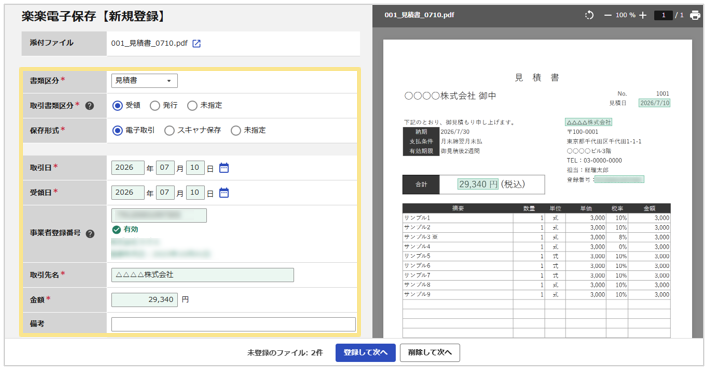Open the 書類区分 dropdown showing 見積書
The image size is (706, 371).
pyautogui.click(x=144, y=81)
